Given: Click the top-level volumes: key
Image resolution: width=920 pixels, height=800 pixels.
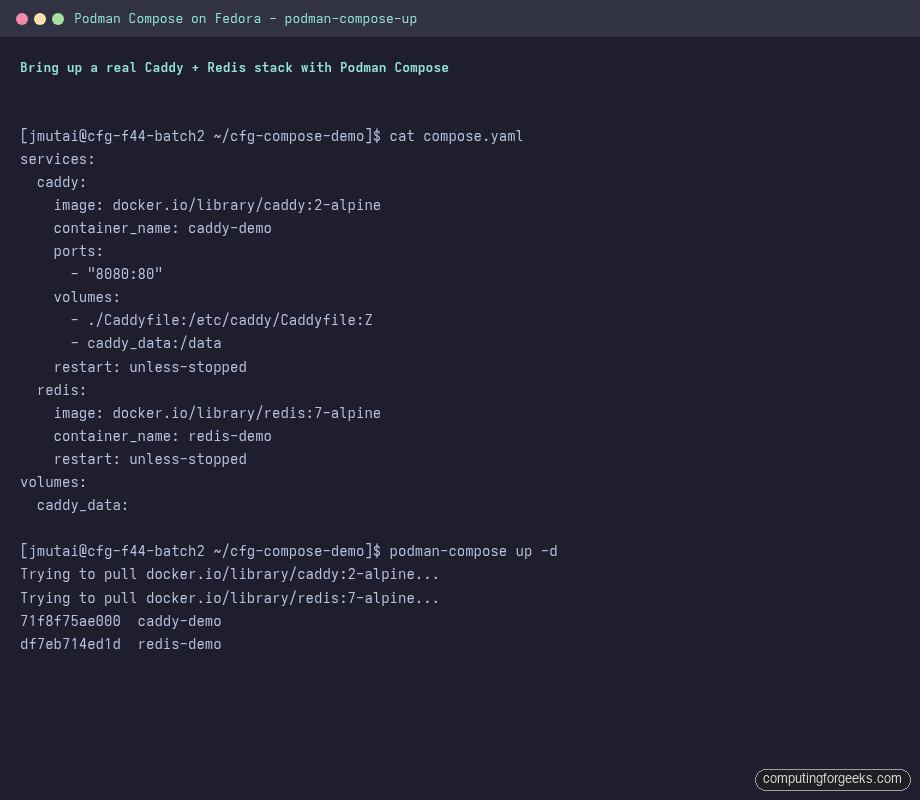Looking at the screenshot, I should coord(53,482).
